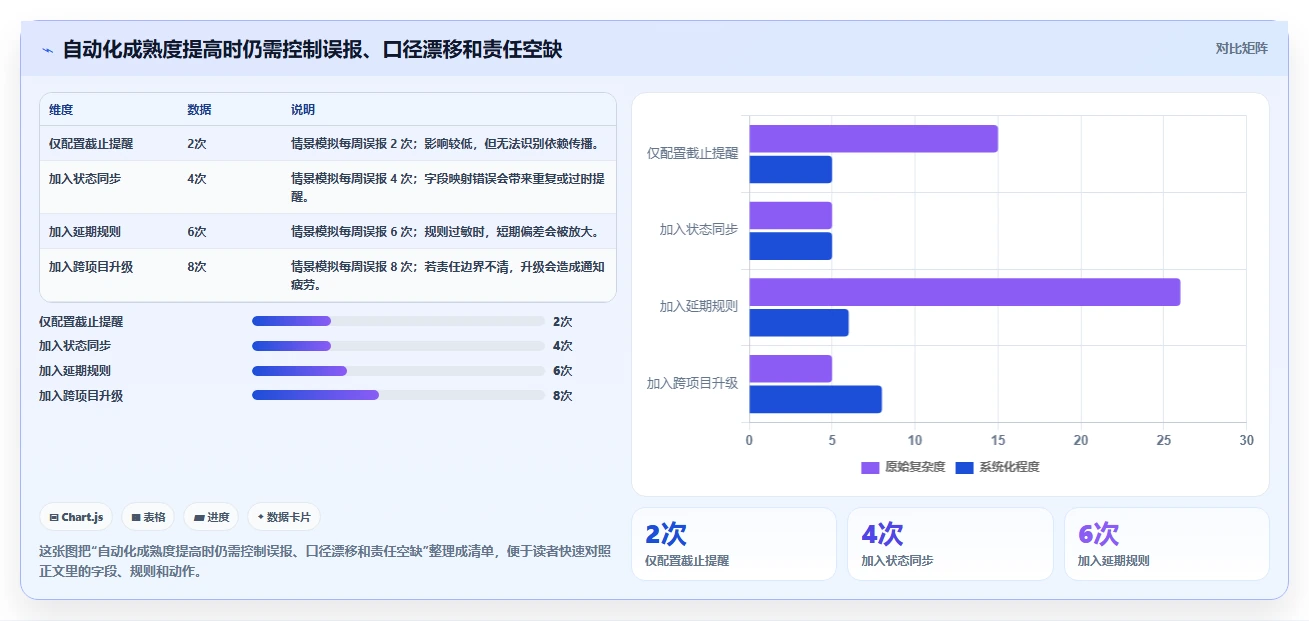This screenshot has height=621, width=1309.
Task: Open the 4次 加入状态同步 data card
Action: click(x=950, y=544)
